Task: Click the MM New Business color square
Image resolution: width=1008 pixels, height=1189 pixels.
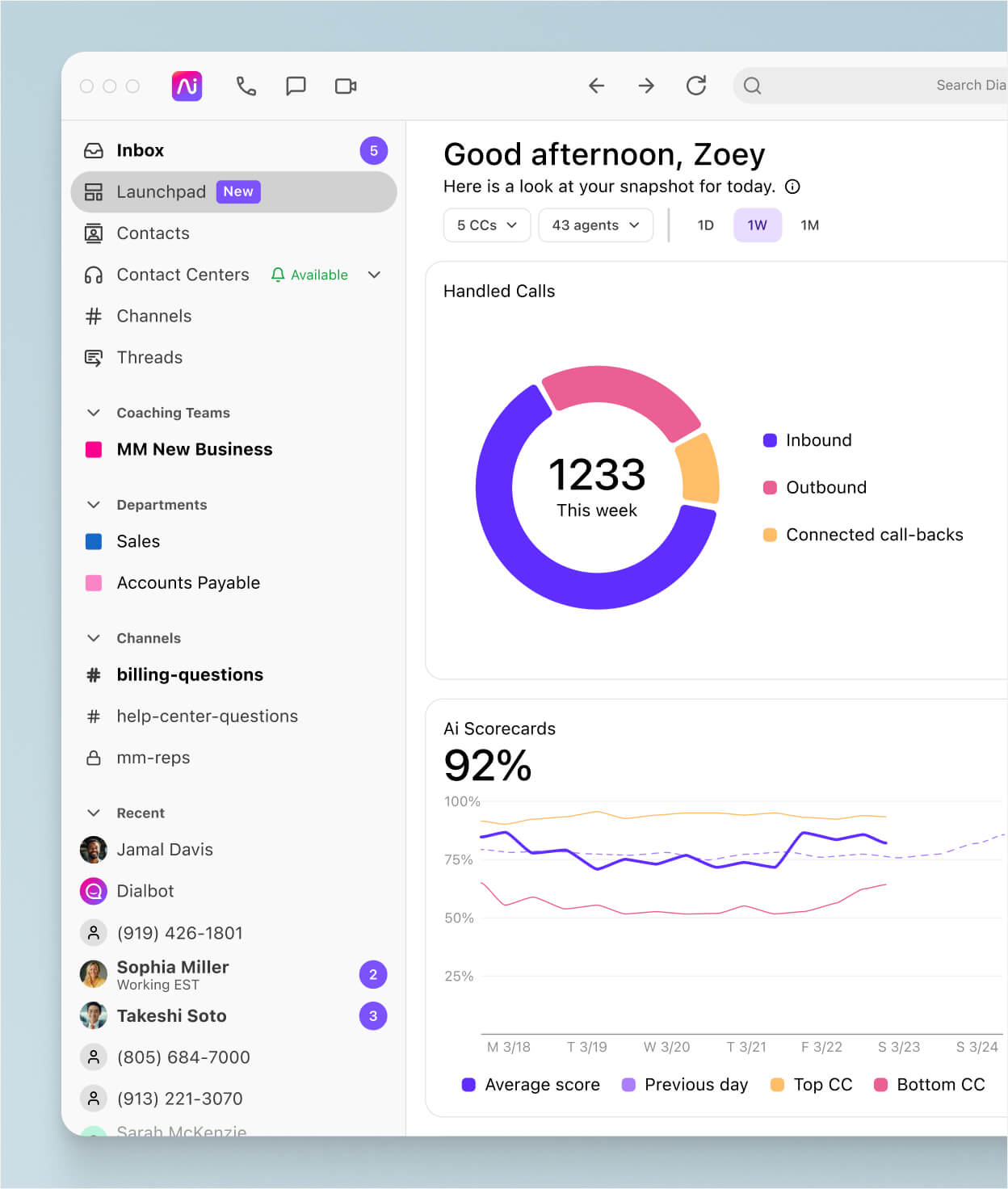Action: (x=94, y=449)
